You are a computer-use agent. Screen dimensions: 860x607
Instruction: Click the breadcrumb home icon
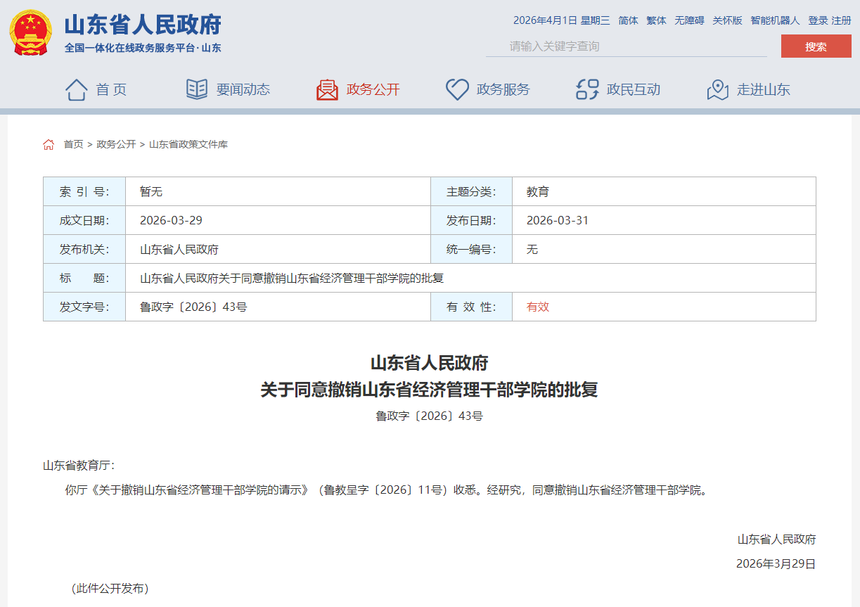coord(49,144)
